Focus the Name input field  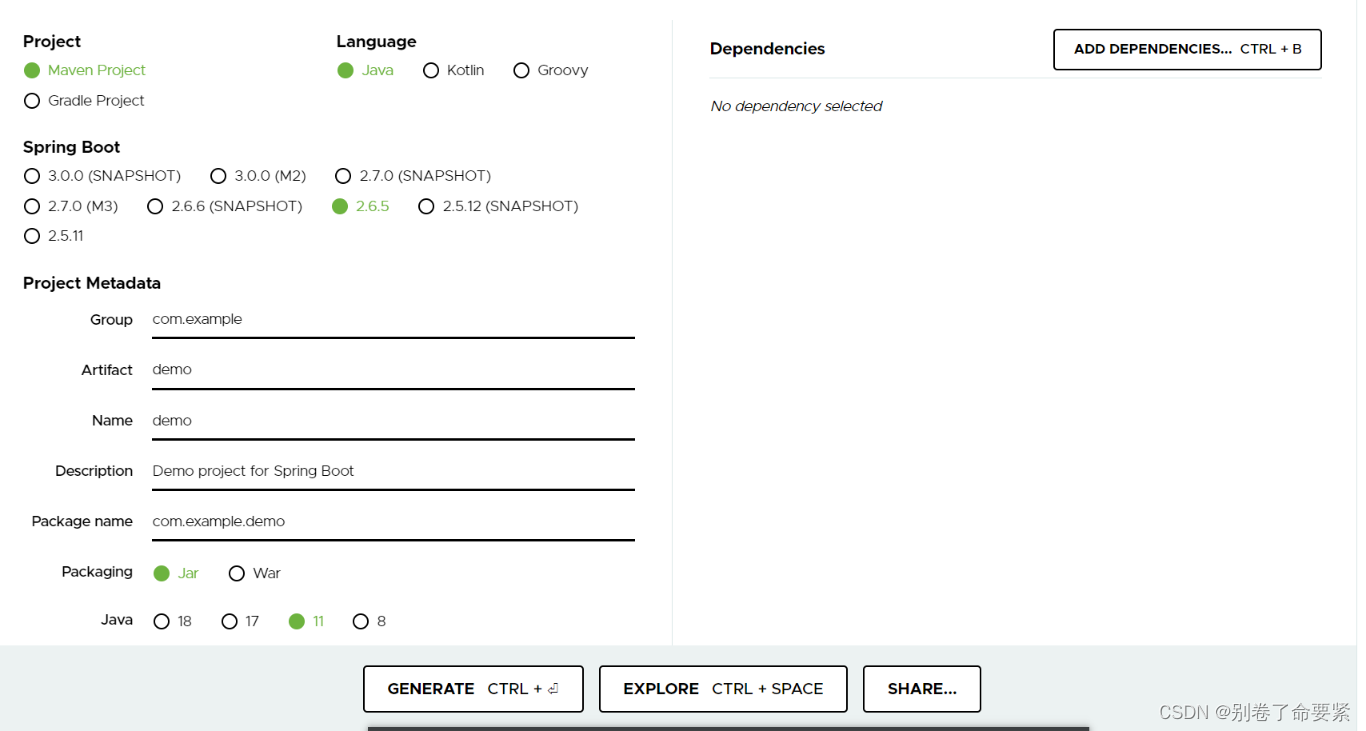coord(393,420)
